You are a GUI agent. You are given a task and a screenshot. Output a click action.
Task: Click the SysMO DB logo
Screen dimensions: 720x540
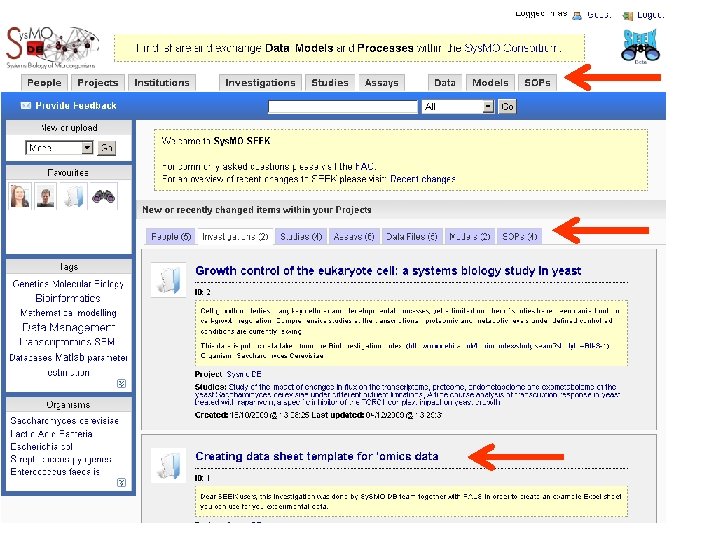point(52,47)
